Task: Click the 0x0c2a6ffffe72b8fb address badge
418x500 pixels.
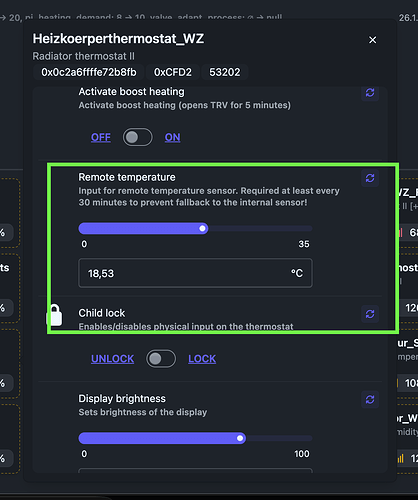Action: click(x=89, y=72)
